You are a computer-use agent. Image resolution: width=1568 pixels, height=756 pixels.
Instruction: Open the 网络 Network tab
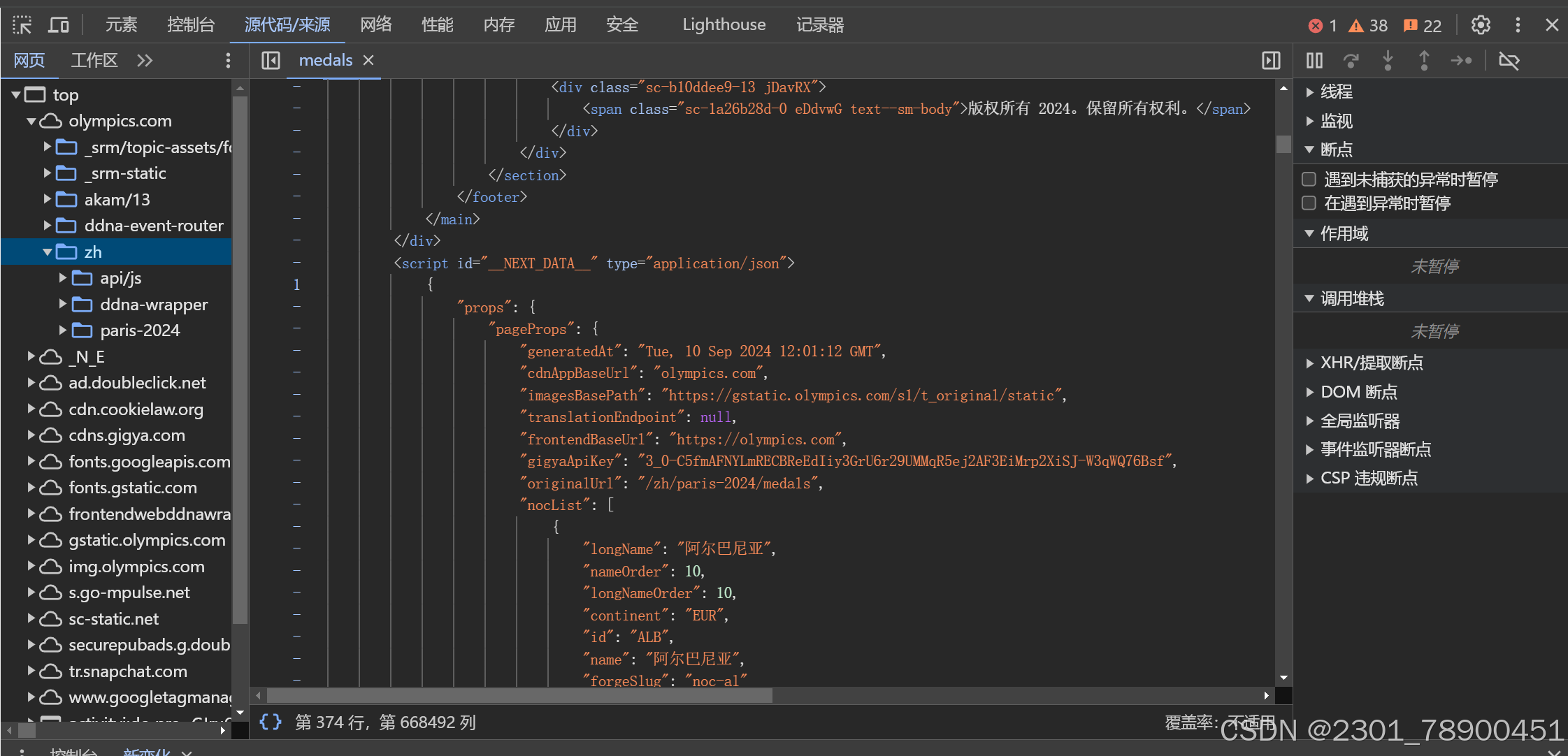[x=376, y=25]
